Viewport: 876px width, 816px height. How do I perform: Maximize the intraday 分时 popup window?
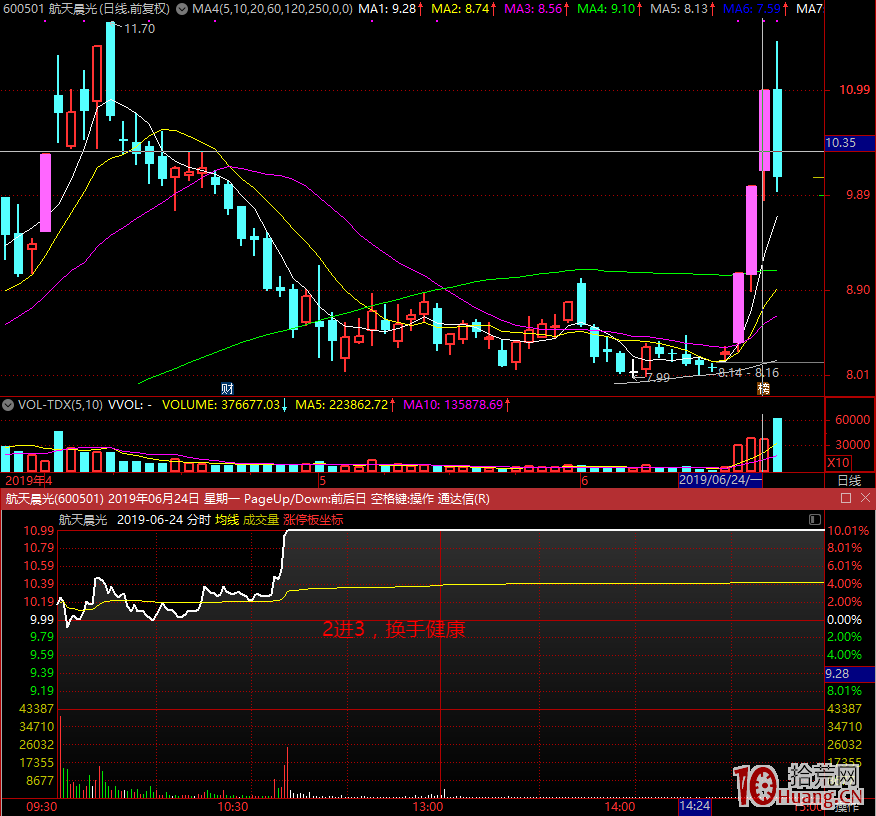point(846,498)
